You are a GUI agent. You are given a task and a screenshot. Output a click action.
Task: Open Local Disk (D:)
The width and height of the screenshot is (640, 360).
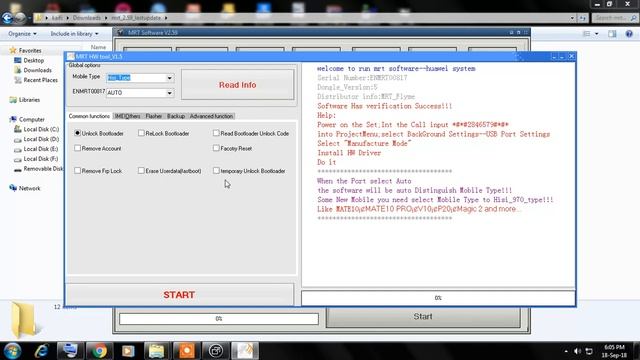click(41, 139)
